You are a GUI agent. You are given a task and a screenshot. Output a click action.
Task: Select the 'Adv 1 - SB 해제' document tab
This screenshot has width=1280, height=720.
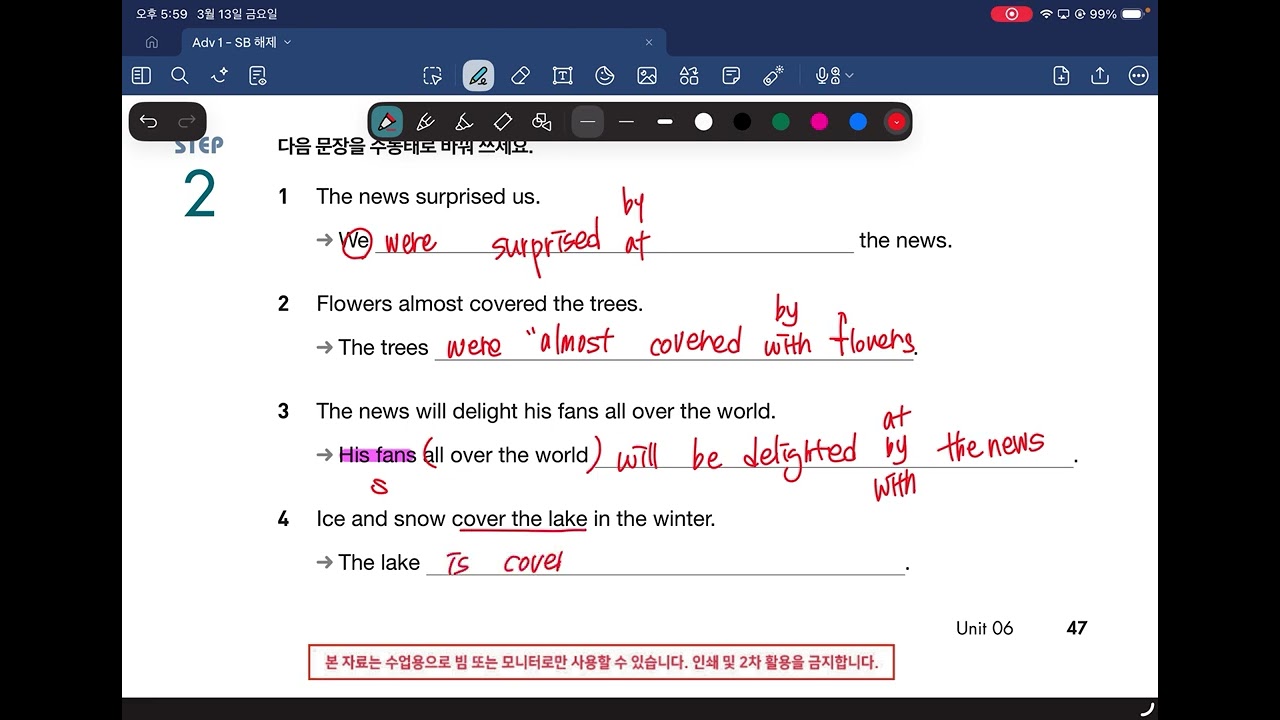[423, 42]
